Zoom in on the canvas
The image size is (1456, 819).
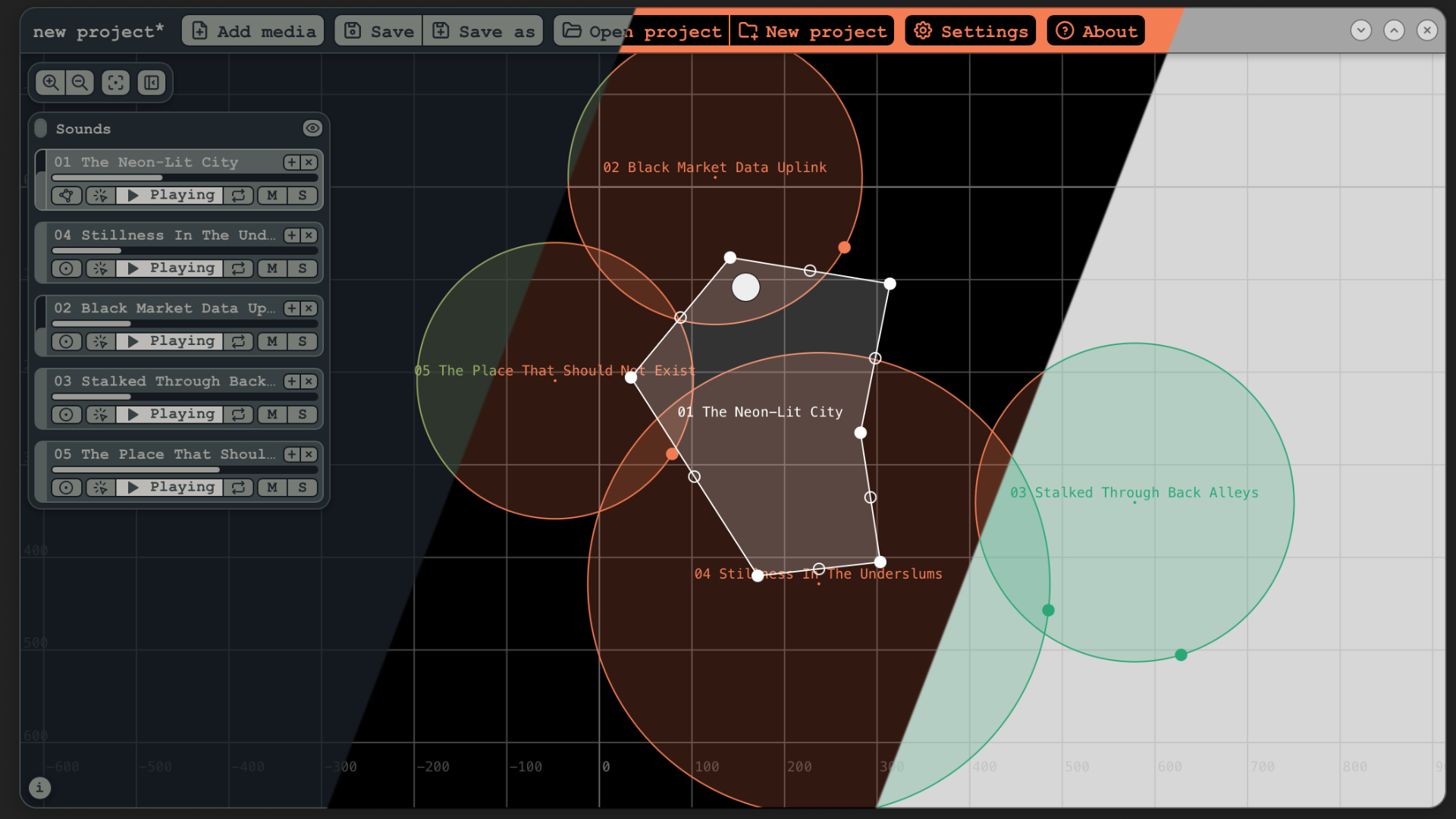[x=50, y=83]
